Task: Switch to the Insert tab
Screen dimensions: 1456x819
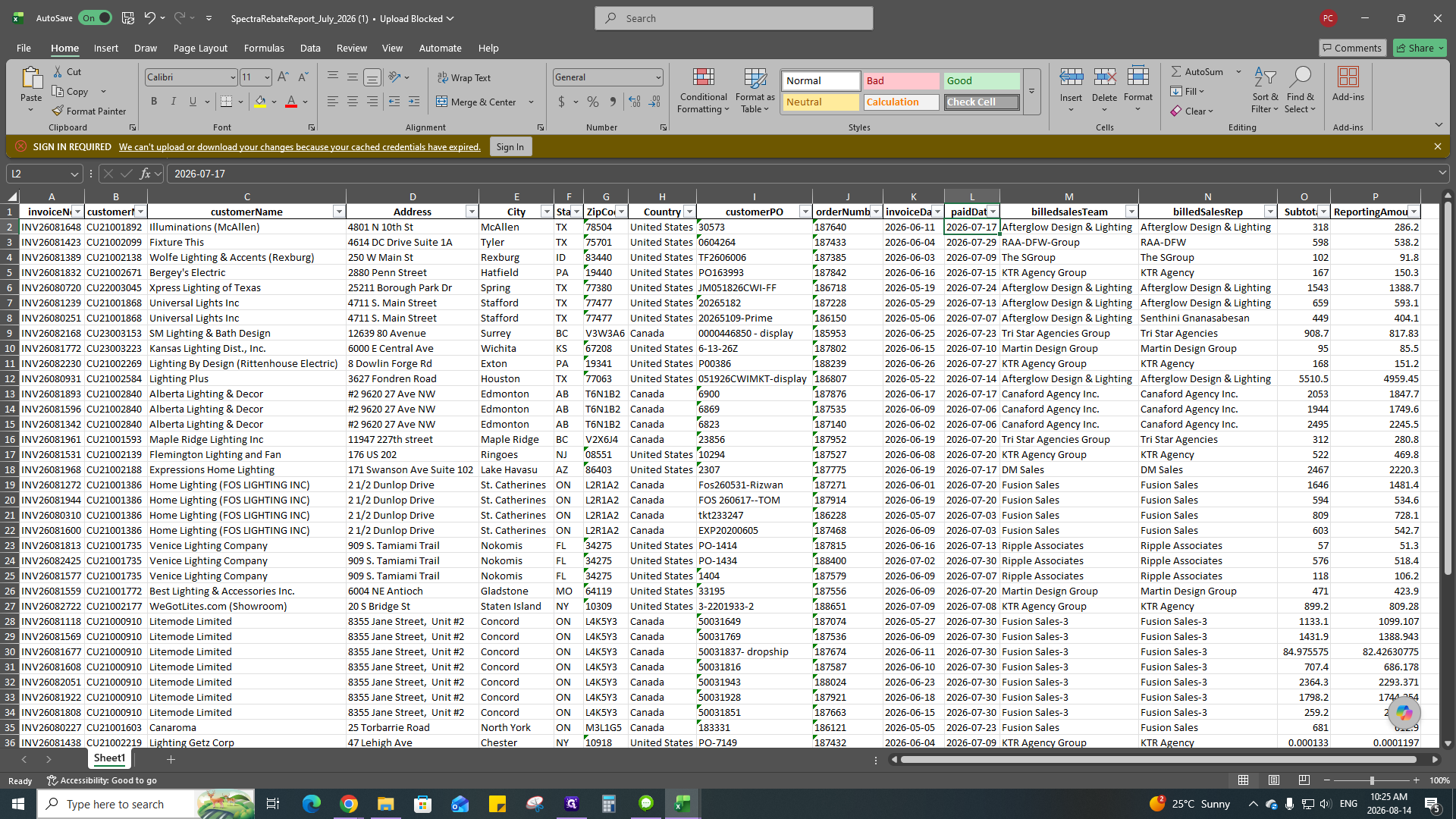Action: [106, 48]
